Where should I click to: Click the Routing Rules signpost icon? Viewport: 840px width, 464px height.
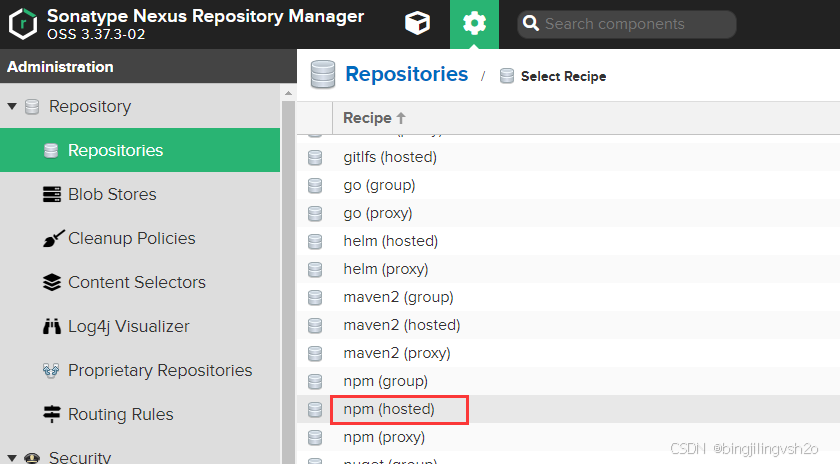[x=51, y=414]
